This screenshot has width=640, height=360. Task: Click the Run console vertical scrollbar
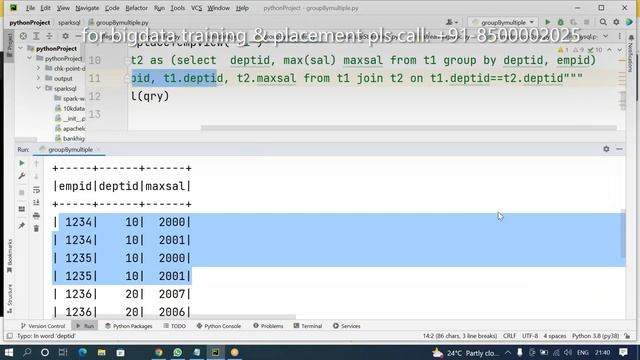623,234
